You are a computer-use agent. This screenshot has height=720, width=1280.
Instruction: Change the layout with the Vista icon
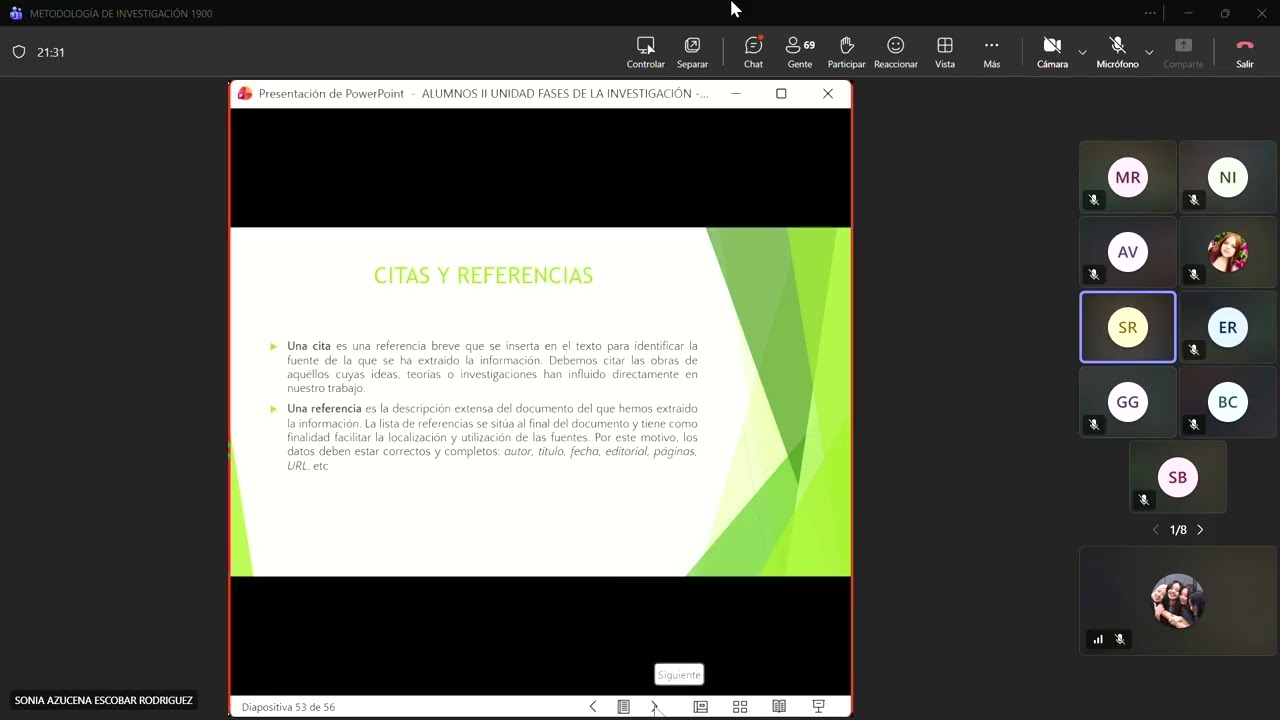tap(944, 45)
